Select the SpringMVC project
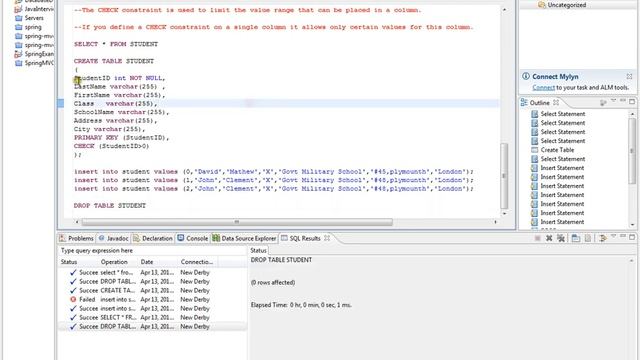Screen dimensions: 640x360 (39, 63)
